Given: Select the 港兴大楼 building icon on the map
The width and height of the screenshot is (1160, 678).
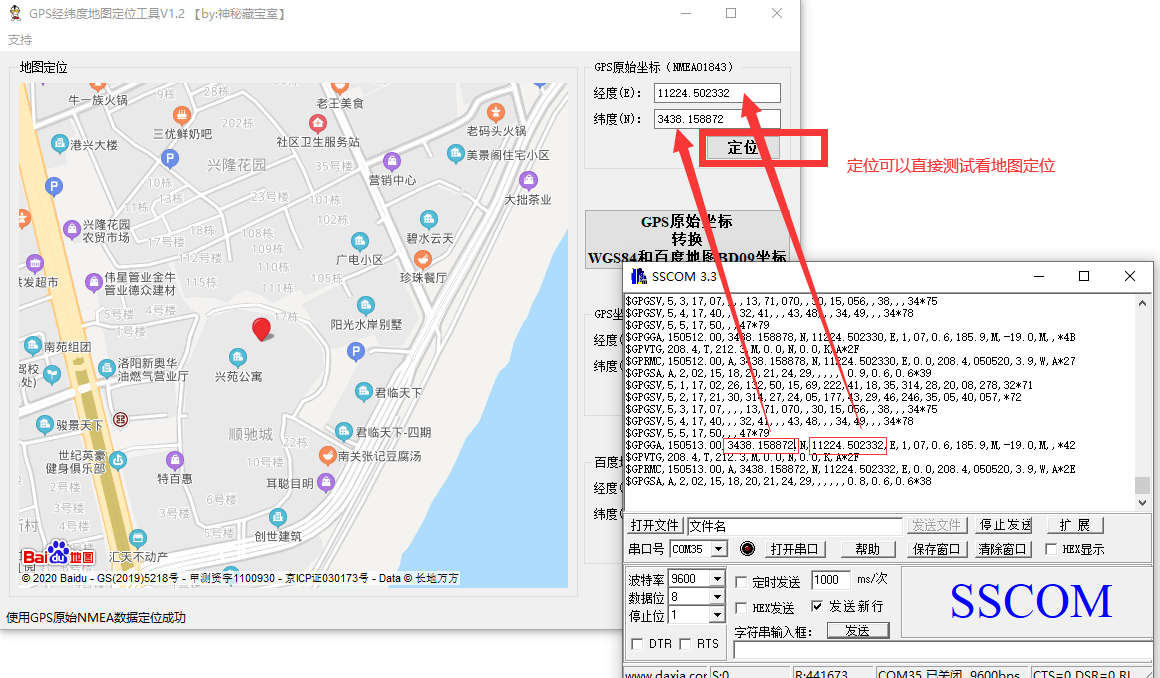Looking at the screenshot, I should tap(60, 144).
